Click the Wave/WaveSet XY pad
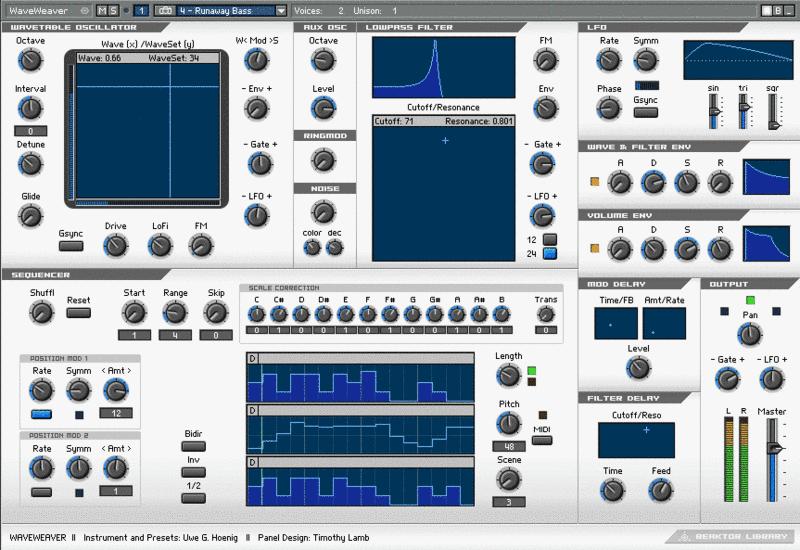The width and height of the screenshot is (800, 550). (x=148, y=131)
